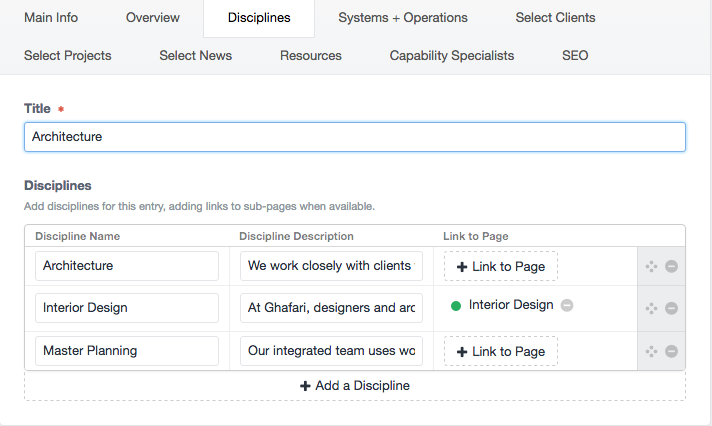Unlink the Interior Design linked page
Screen dimensions: 712x426
(x=567, y=305)
